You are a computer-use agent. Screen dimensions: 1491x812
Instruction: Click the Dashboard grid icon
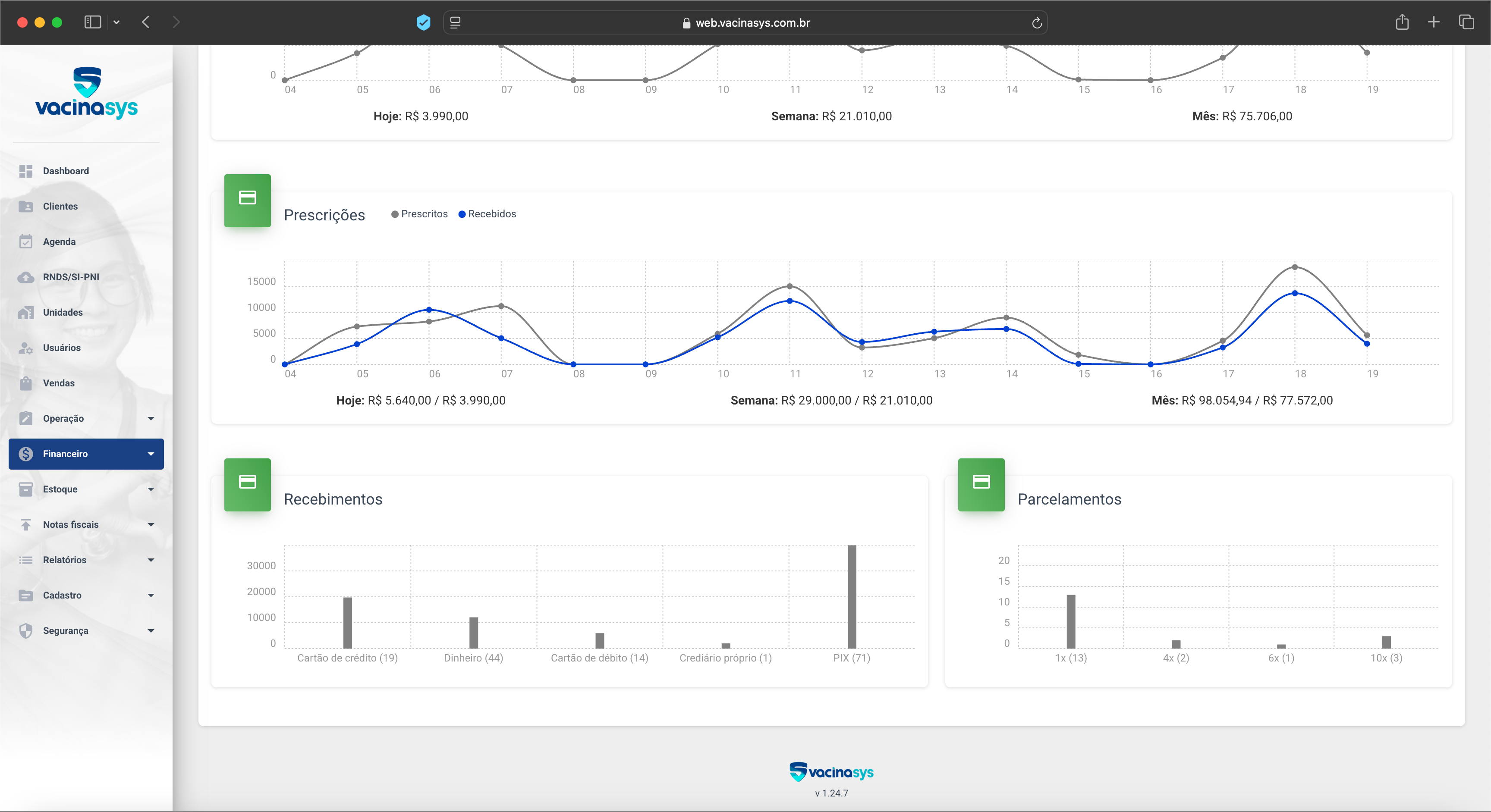[25, 171]
